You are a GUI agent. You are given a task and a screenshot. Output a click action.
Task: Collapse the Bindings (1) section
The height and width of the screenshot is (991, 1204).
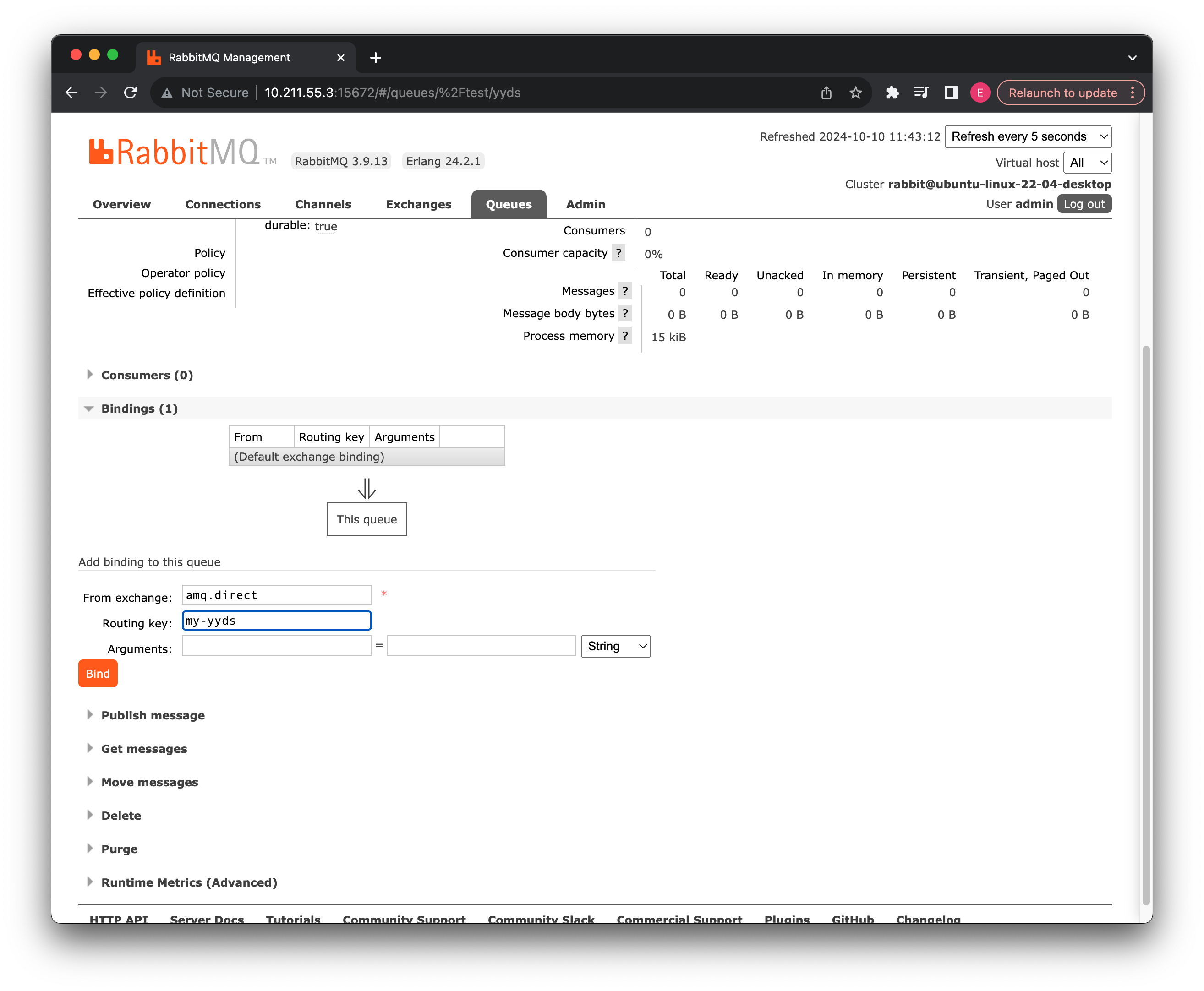pyautogui.click(x=139, y=409)
